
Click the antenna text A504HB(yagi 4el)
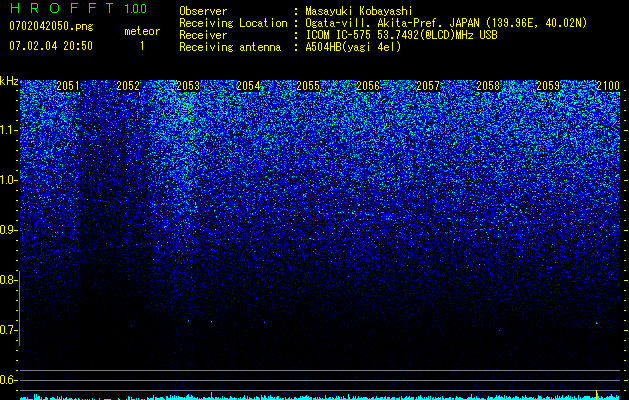pyautogui.click(x=353, y=47)
